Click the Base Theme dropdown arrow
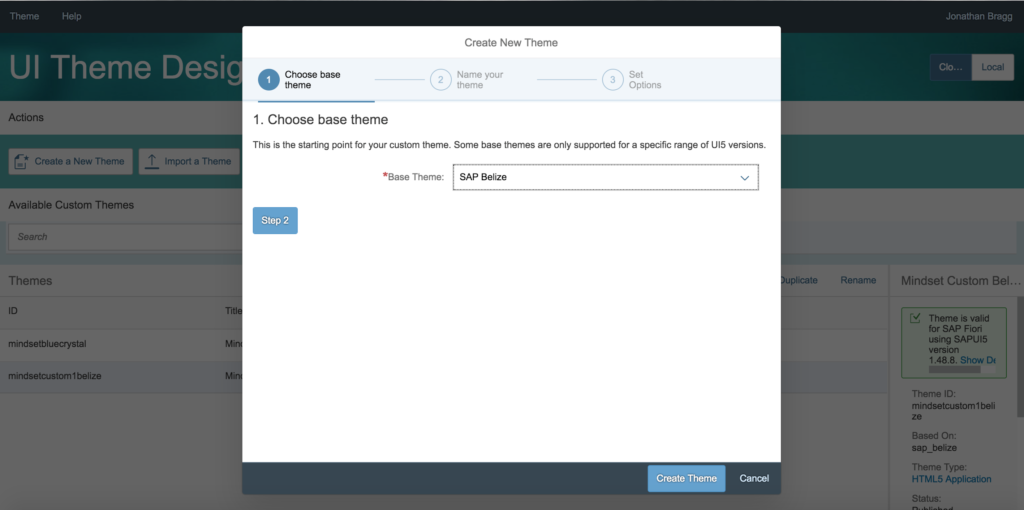Image resolution: width=1024 pixels, height=510 pixels. tap(744, 178)
